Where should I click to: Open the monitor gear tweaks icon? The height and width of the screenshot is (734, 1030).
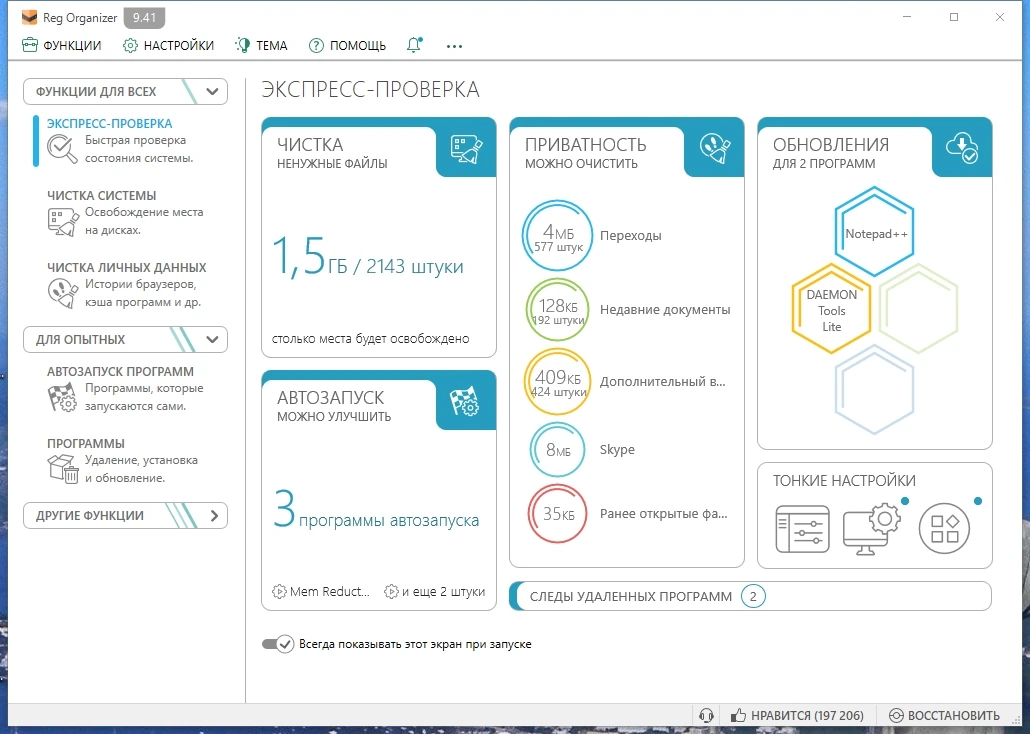coord(872,528)
